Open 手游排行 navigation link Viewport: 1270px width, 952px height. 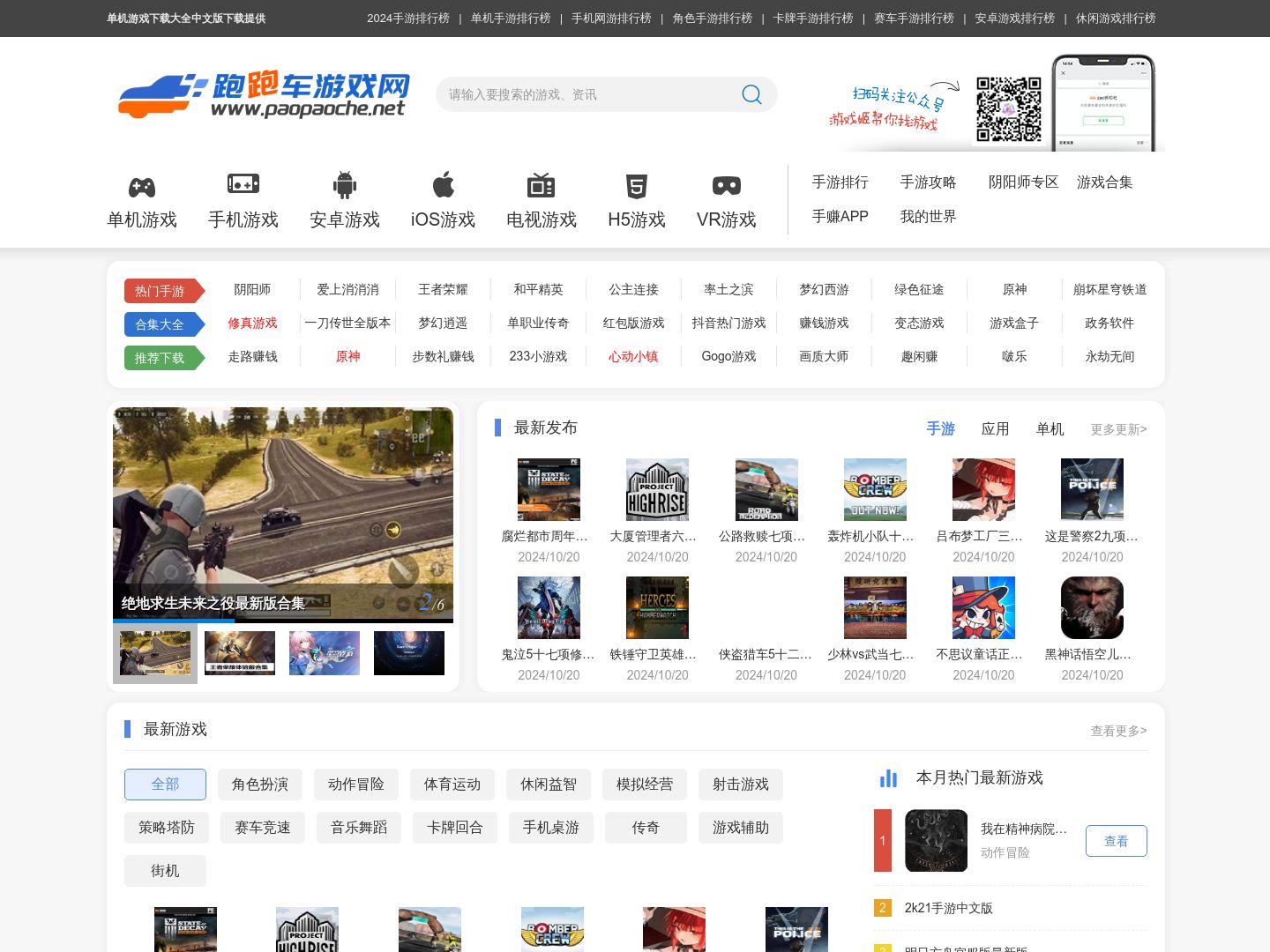[840, 182]
